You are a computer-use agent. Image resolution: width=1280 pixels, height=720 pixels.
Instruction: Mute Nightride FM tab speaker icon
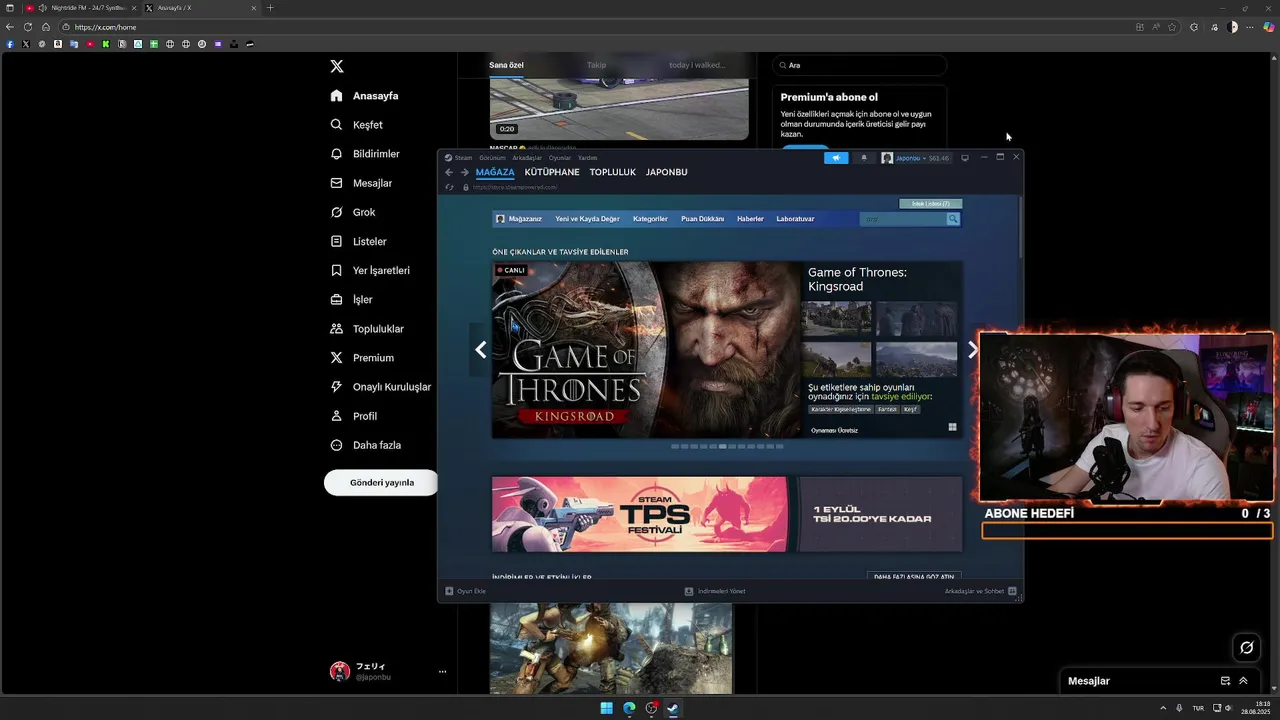pos(43,8)
